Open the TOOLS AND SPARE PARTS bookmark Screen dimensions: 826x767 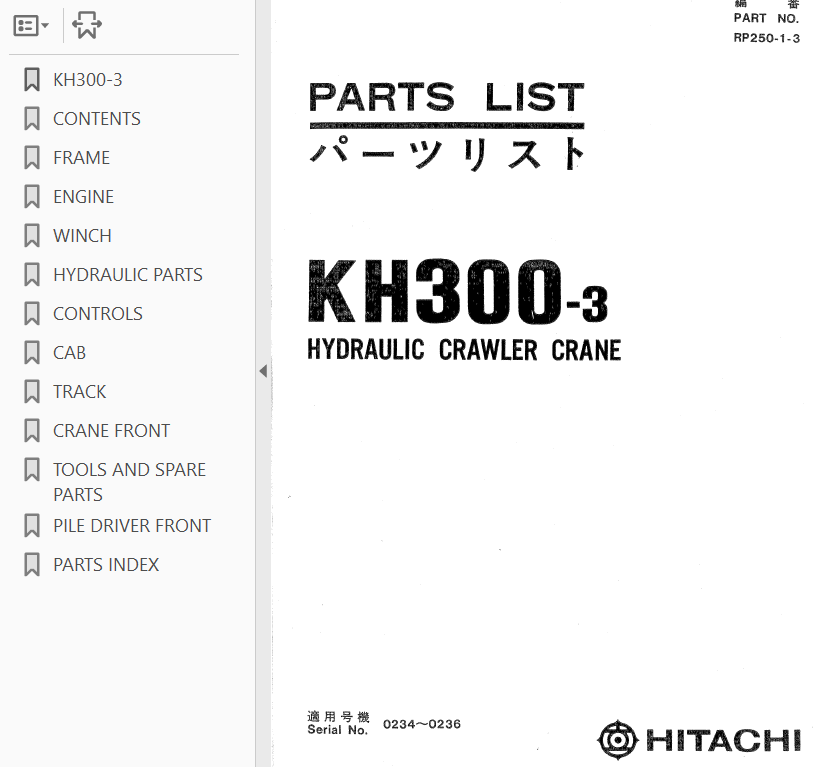click(130, 482)
